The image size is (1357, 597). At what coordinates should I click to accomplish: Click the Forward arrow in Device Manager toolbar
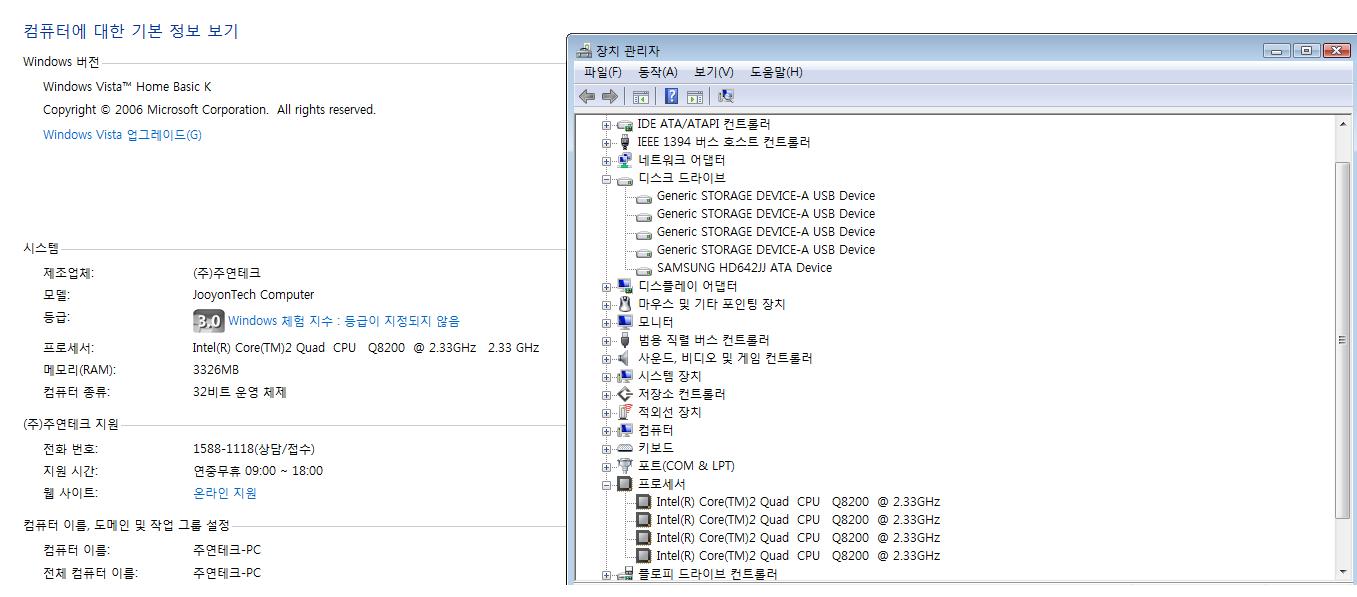[x=609, y=96]
